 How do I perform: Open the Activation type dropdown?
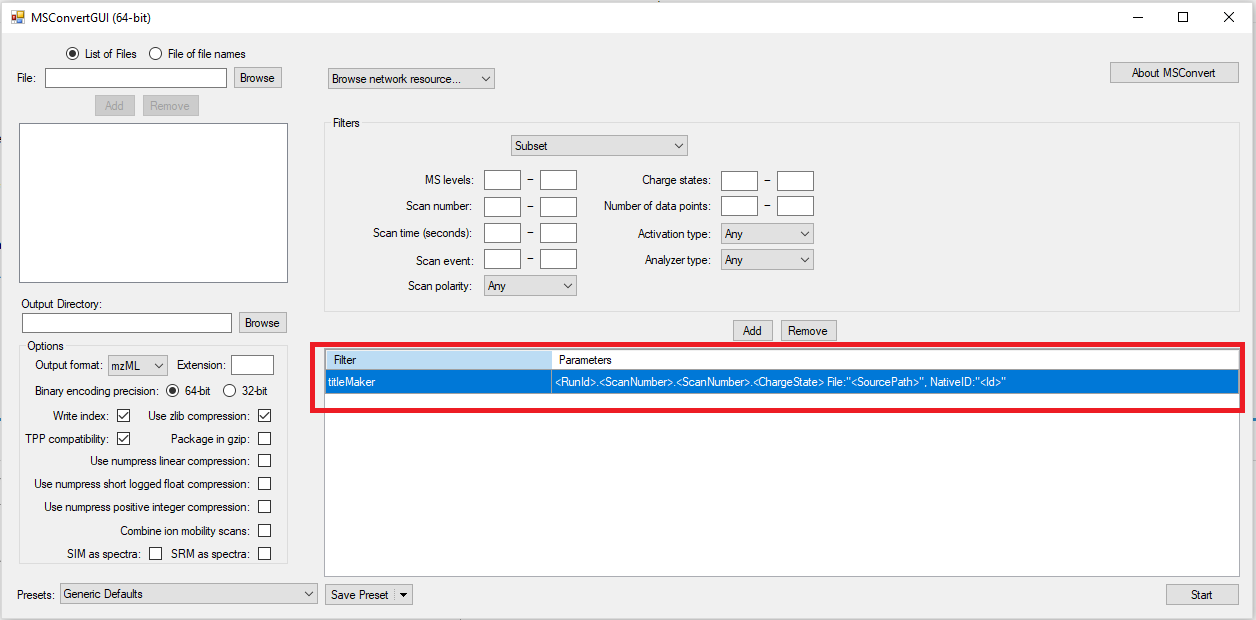(767, 234)
